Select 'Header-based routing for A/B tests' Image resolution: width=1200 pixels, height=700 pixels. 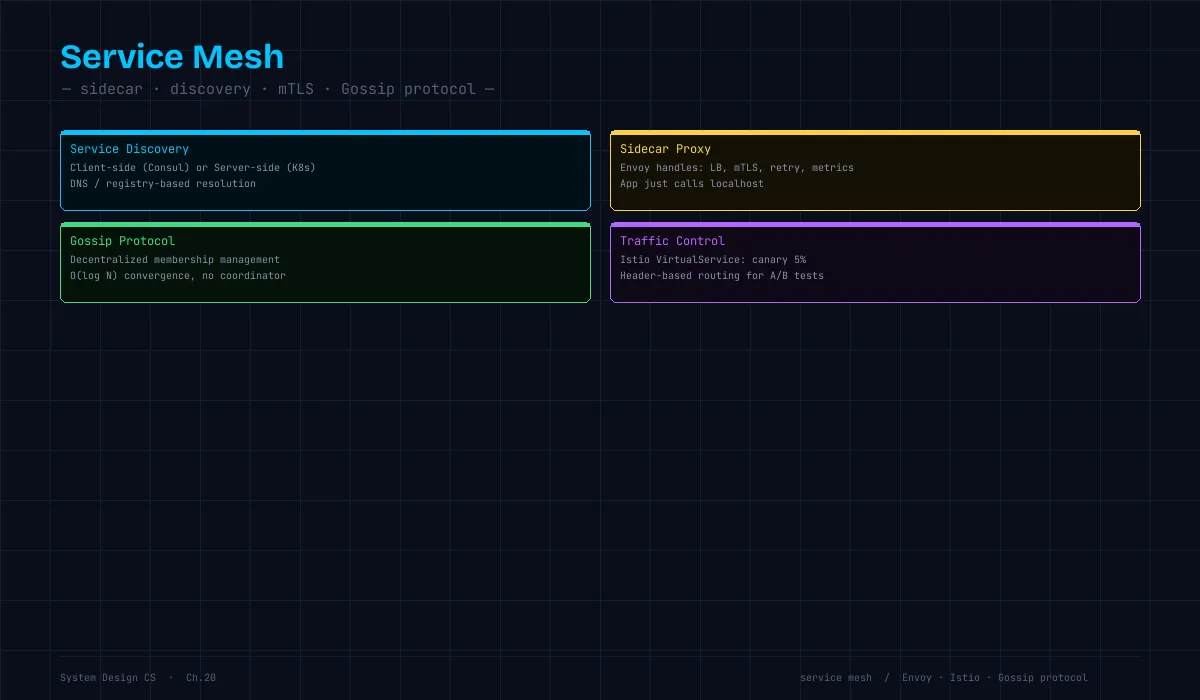click(722, 276)
